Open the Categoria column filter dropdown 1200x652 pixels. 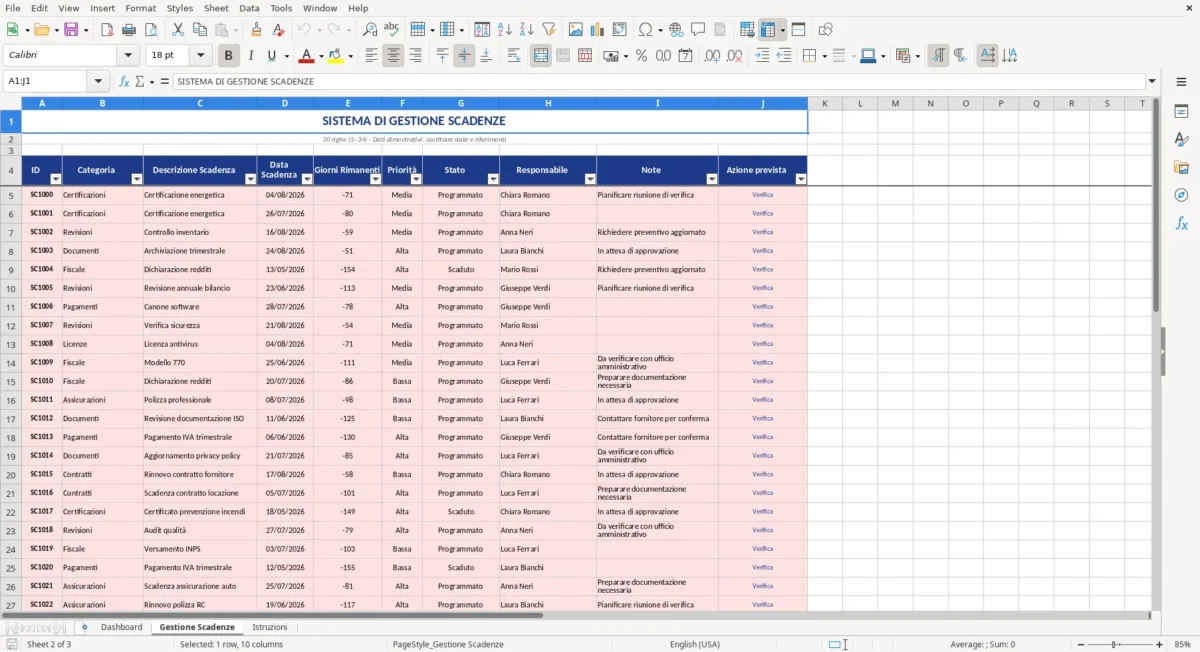click(x=137, y=179)
